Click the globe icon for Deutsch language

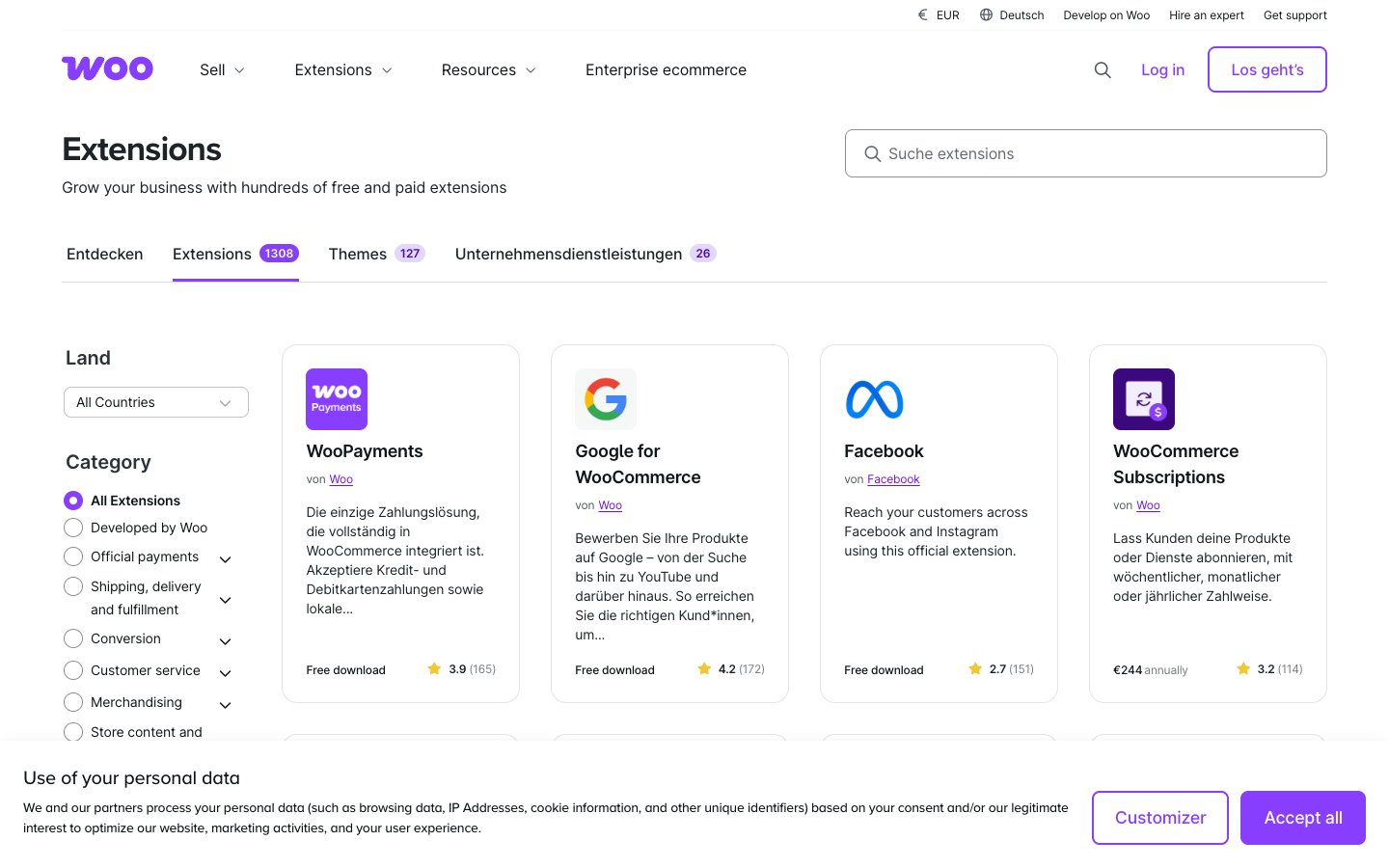click(986, 15)
